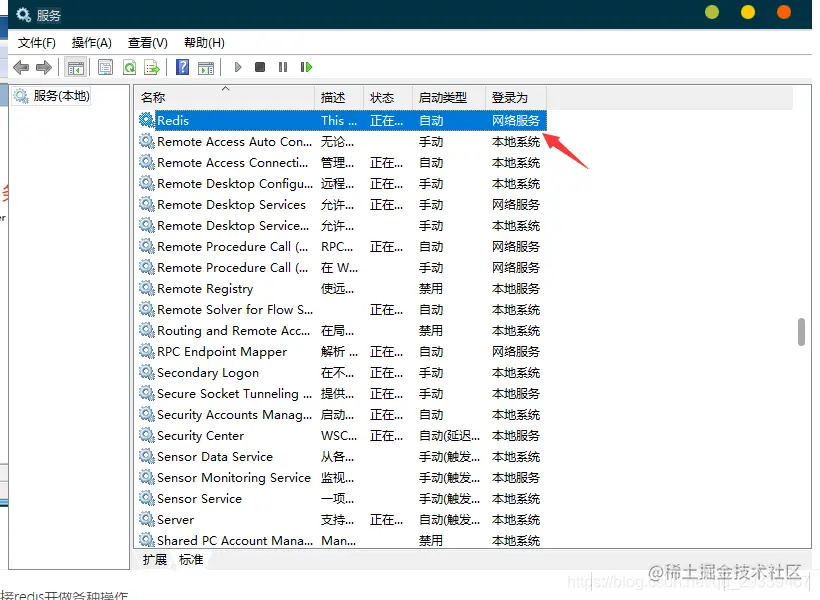This screenshot has height=600, width=820.
Task: Click the gear icon beside Server service
Action: (146, 519)
